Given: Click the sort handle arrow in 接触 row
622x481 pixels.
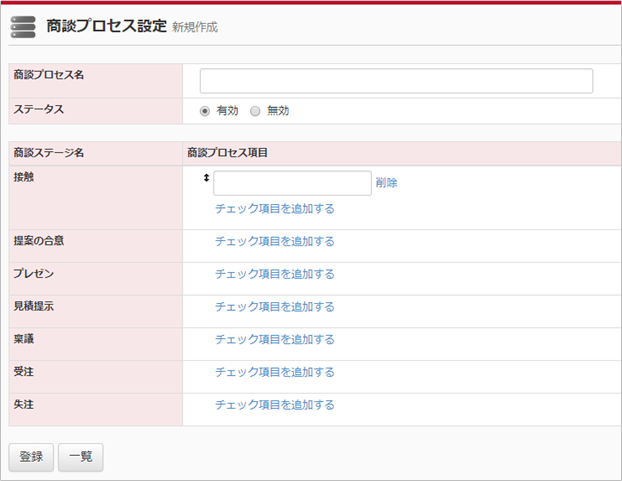Looking at the screenshot, I should click(x=206, y=178).
